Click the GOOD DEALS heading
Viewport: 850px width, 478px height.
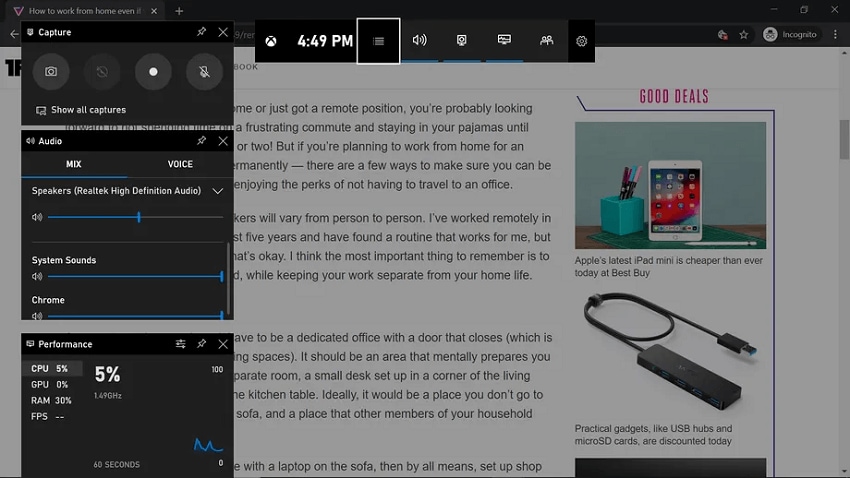(674, 96)
